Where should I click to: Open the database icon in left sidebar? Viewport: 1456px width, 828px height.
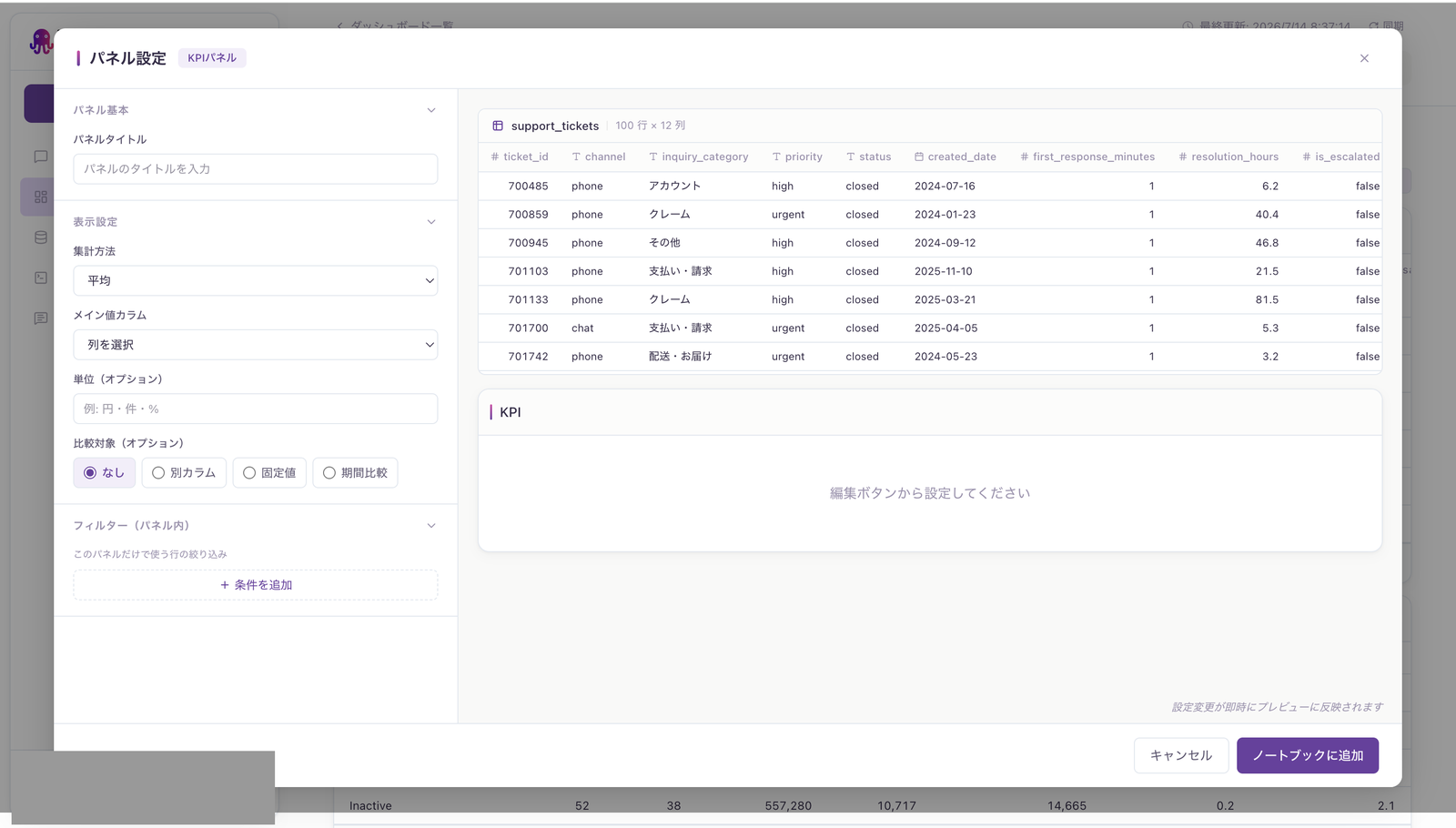coord(41,237)
